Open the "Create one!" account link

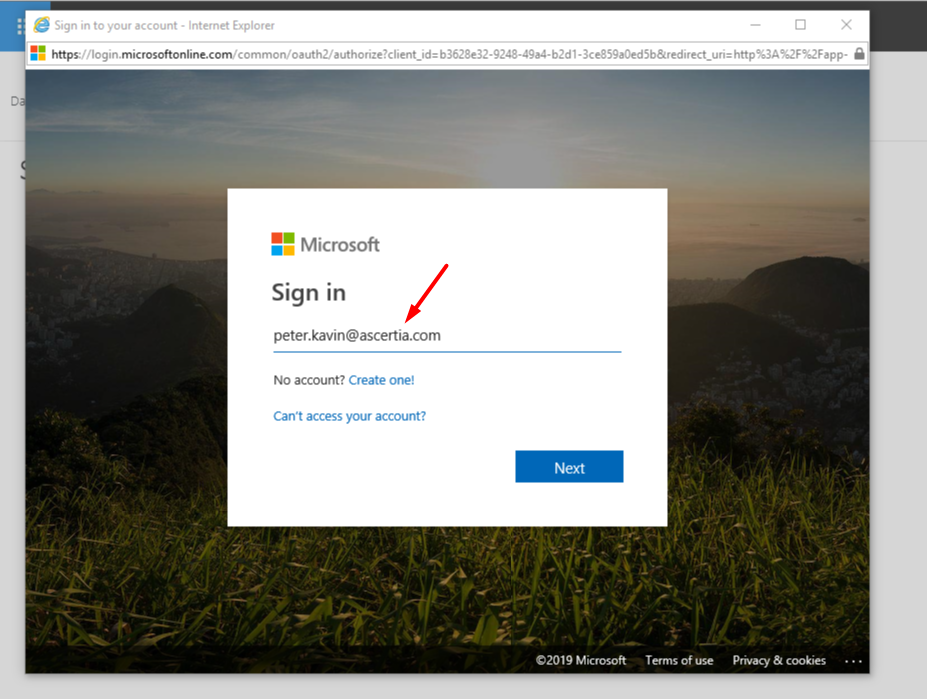tap(381, 380)
